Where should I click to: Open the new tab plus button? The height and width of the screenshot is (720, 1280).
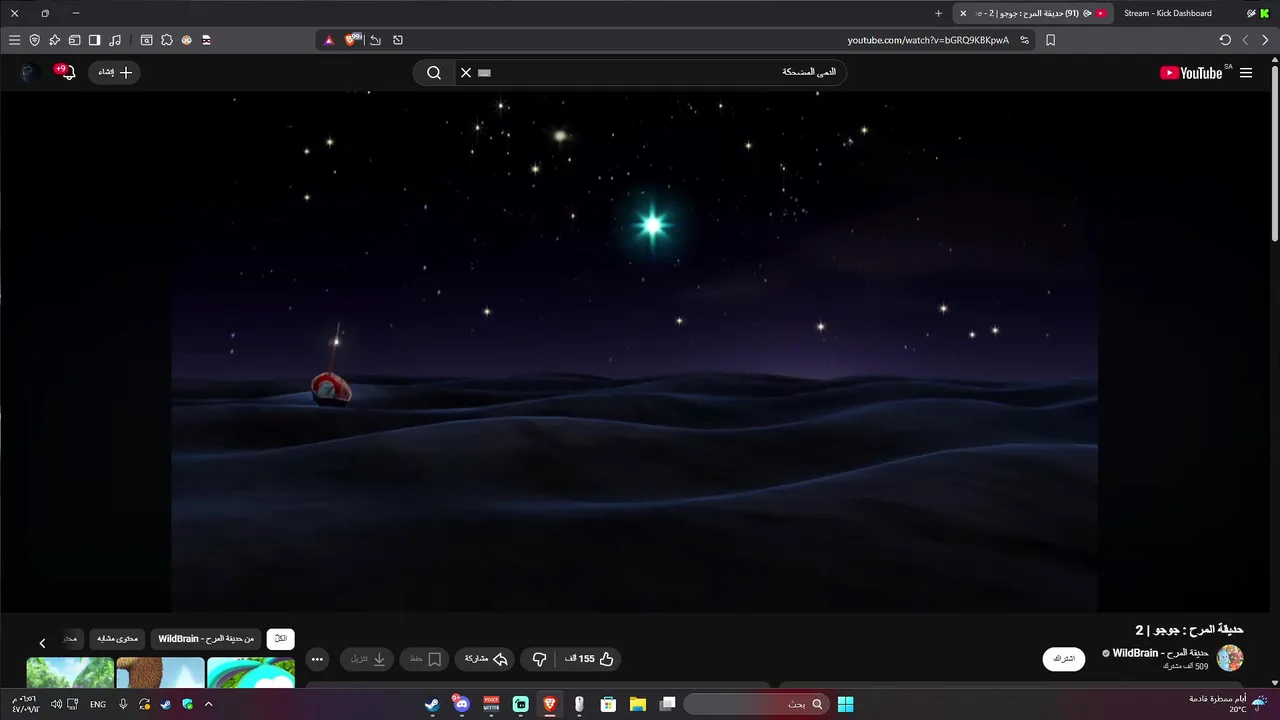point(938,13)
